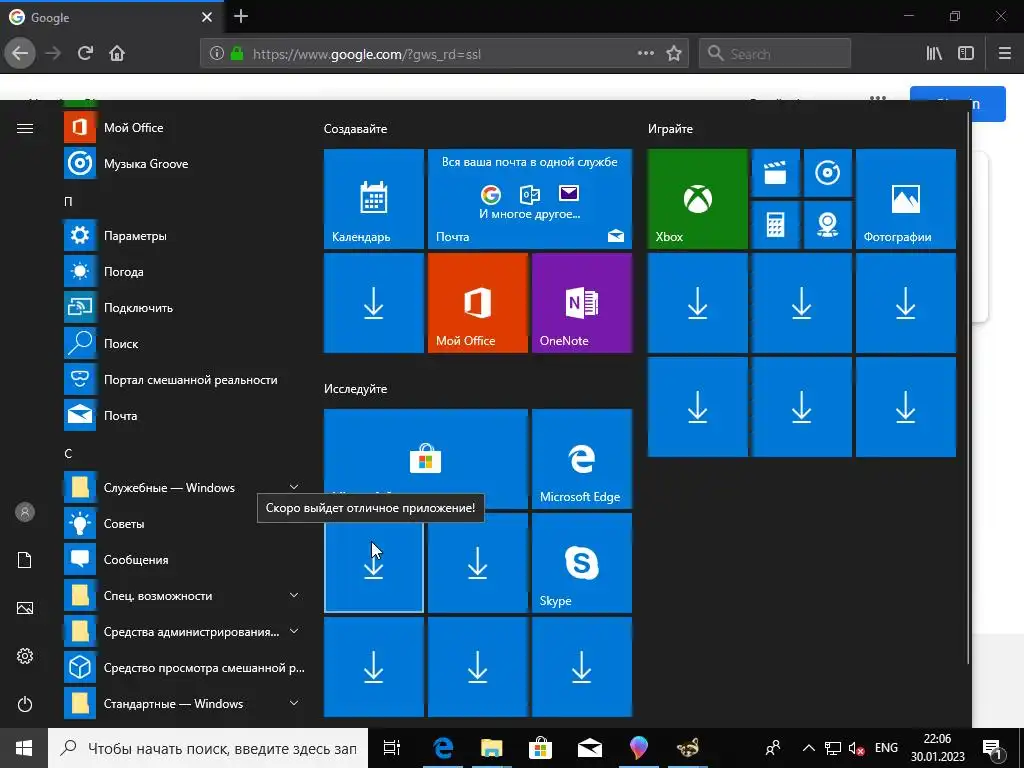The height and width of the screenshot is (768, 1024).
Task: Open the Xbox tile
Action: pos(697,199)
